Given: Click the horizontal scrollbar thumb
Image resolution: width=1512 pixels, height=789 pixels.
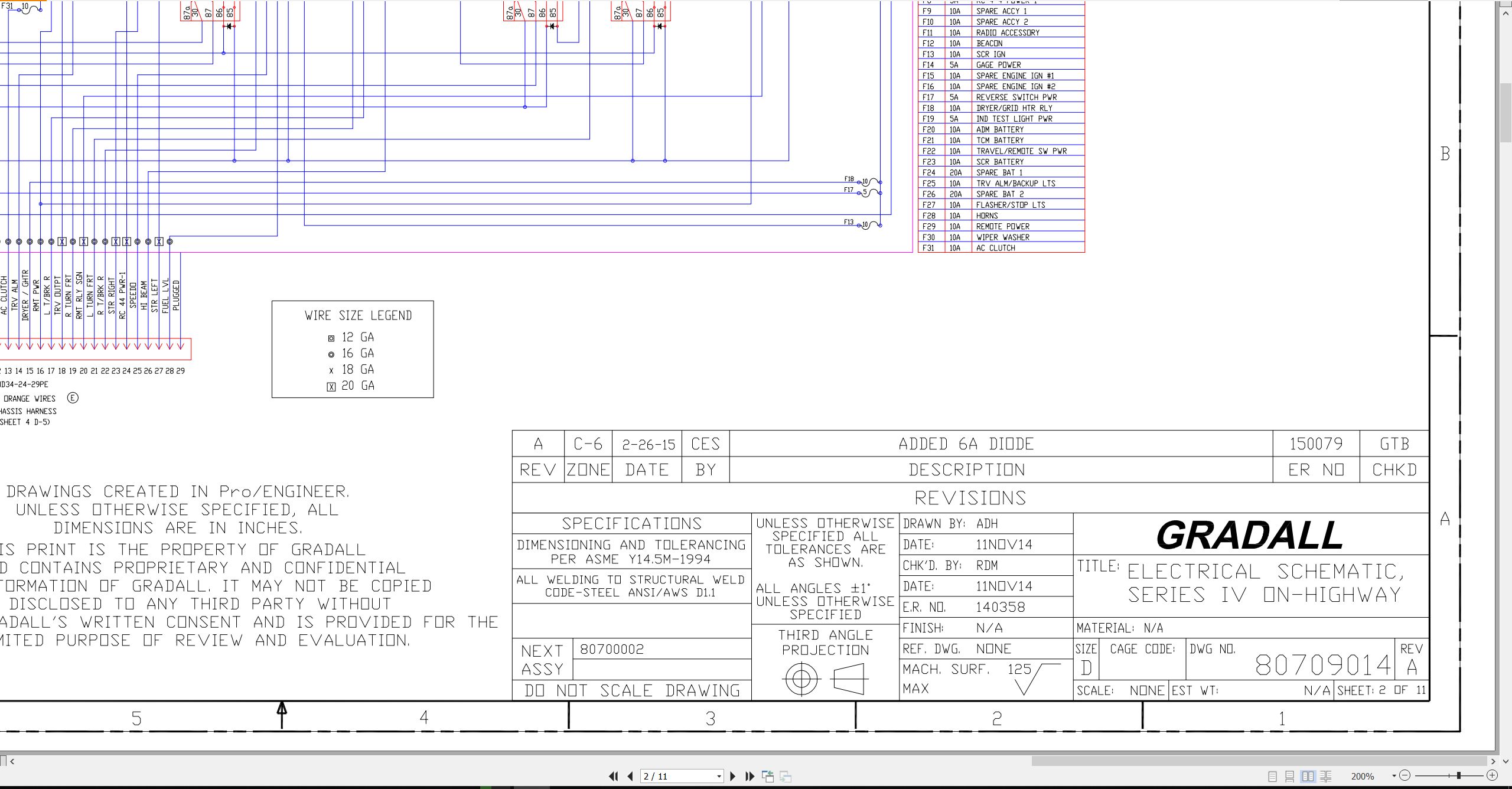Looking at the screenshot, I should [1259, 761].
